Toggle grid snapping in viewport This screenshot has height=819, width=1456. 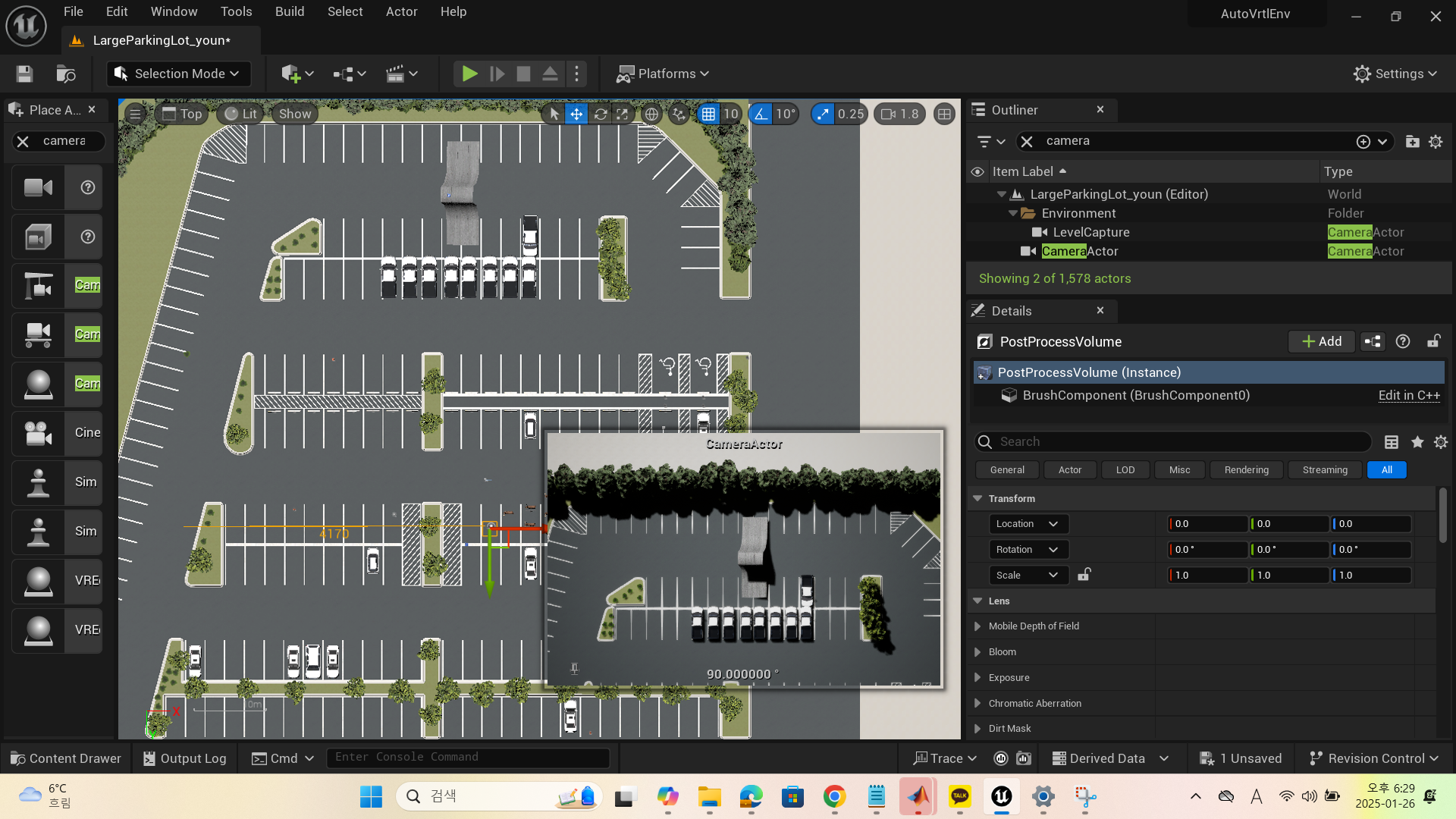coord(708,114)
